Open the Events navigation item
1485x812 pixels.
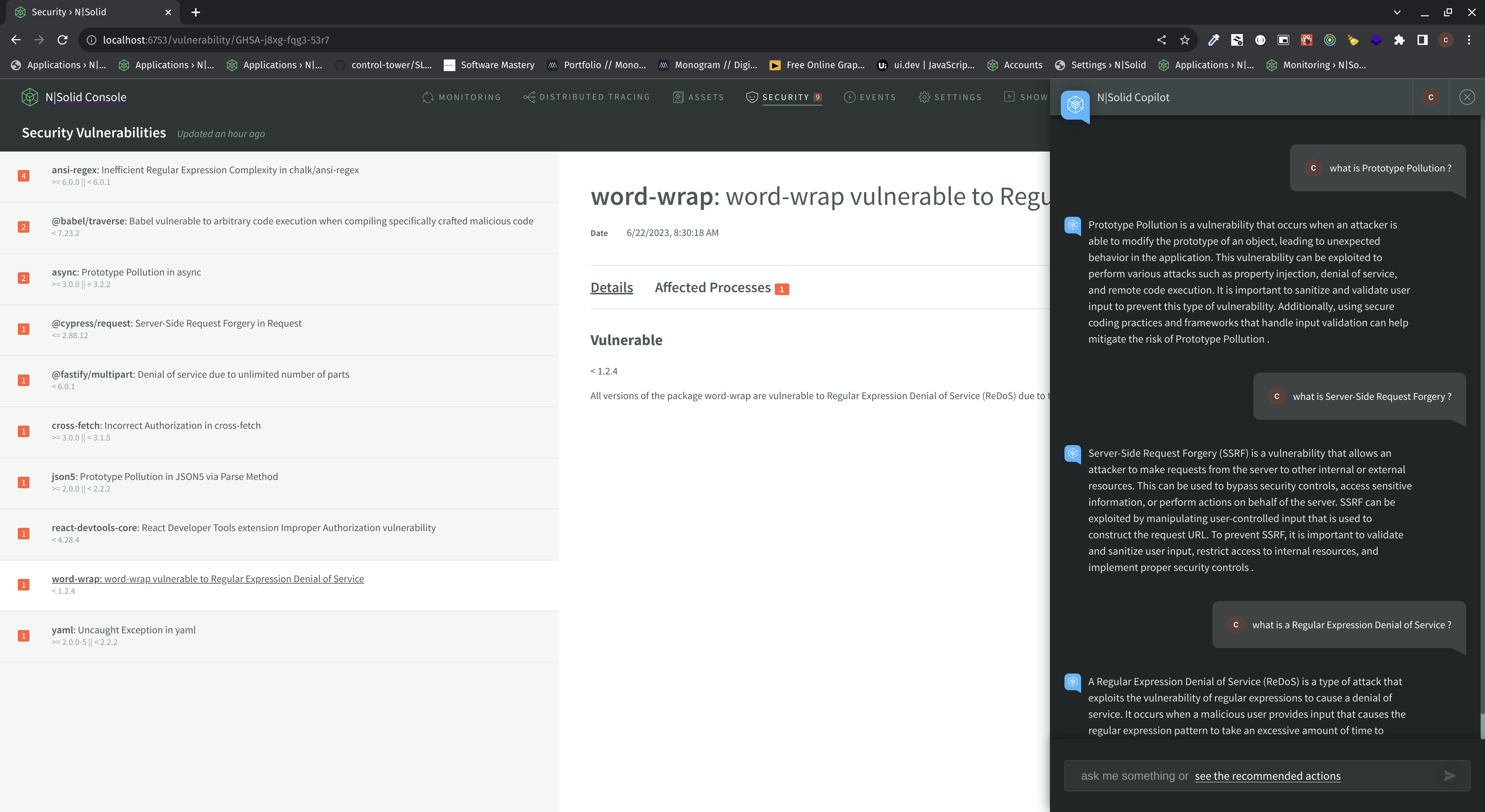click(870, 98)
